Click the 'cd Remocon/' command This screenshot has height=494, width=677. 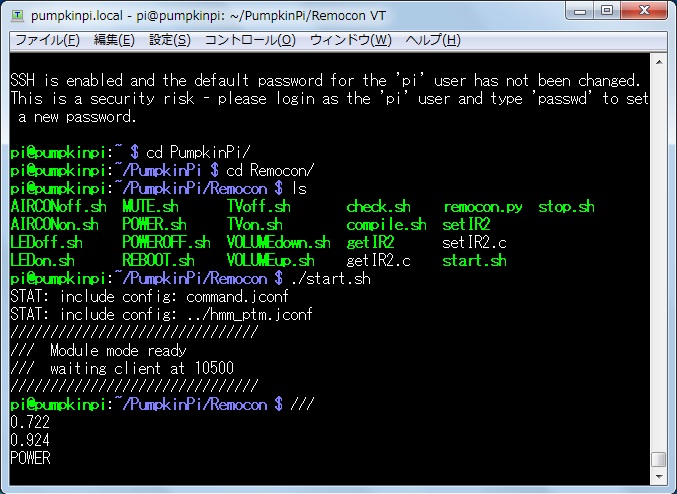click(270, 171)
